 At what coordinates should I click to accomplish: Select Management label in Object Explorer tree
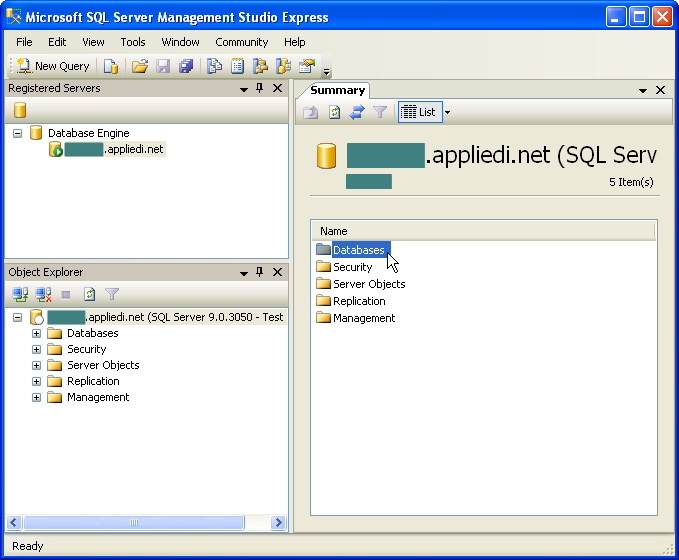coord(98,397)
